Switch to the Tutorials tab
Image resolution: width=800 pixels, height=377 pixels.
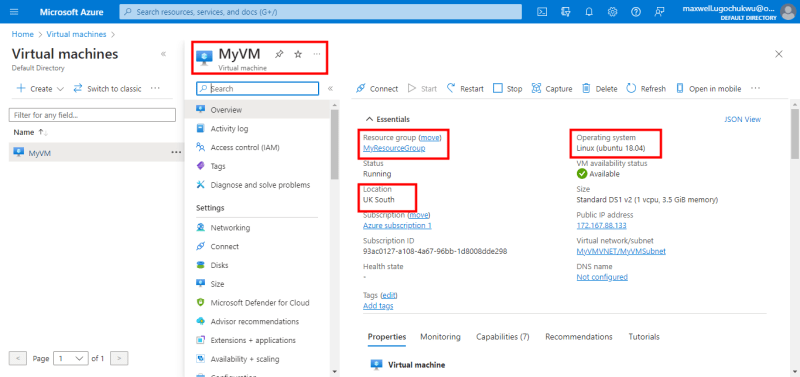644,337
